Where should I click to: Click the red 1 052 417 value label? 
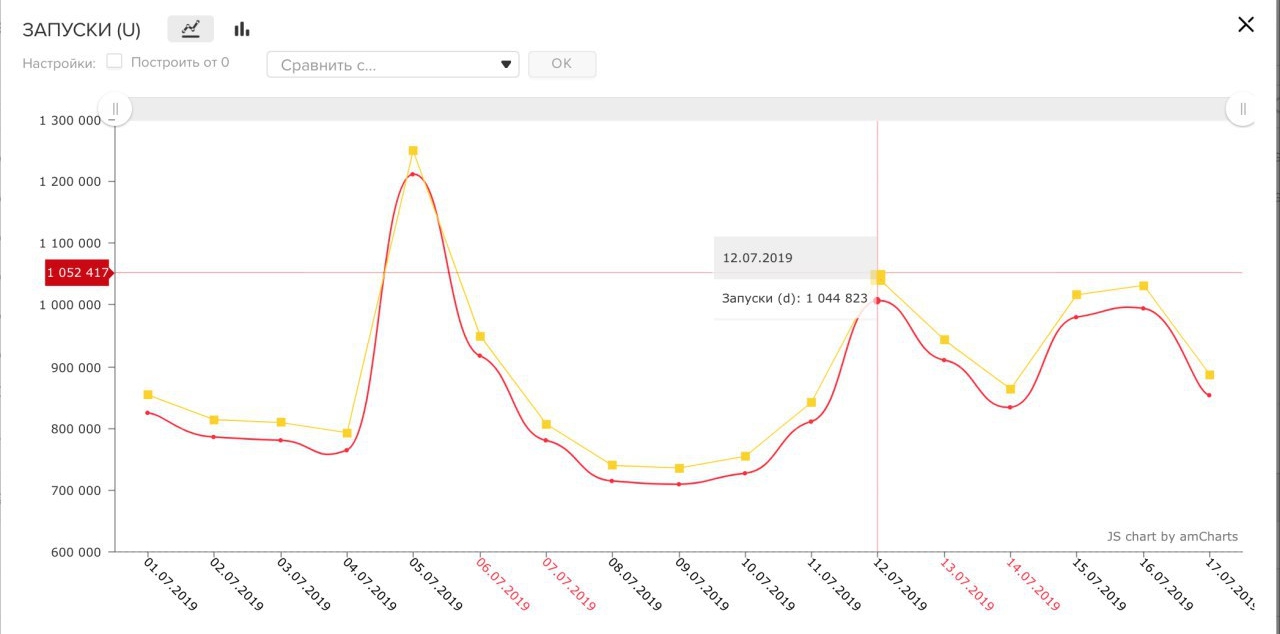click(77, 272)
